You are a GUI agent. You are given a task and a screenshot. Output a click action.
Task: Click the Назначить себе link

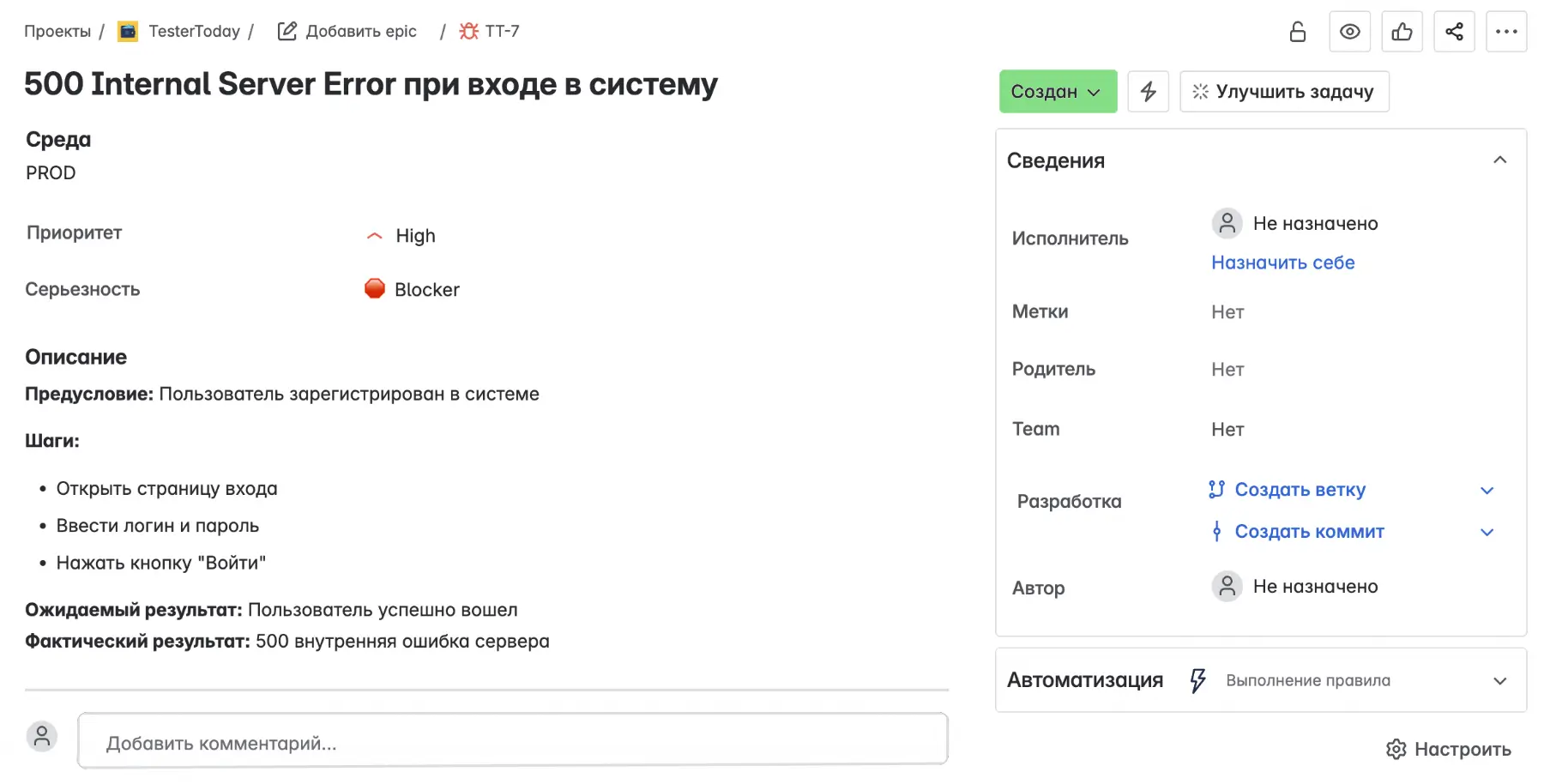1282,262
